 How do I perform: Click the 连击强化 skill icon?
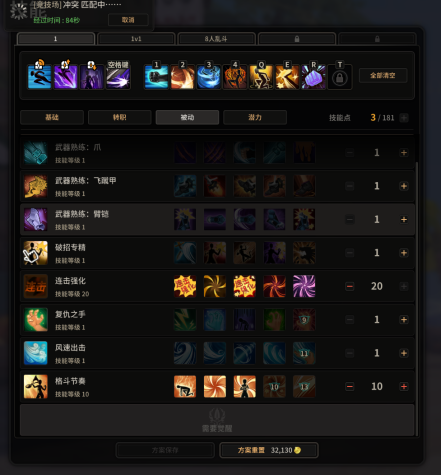coord(36,286)
